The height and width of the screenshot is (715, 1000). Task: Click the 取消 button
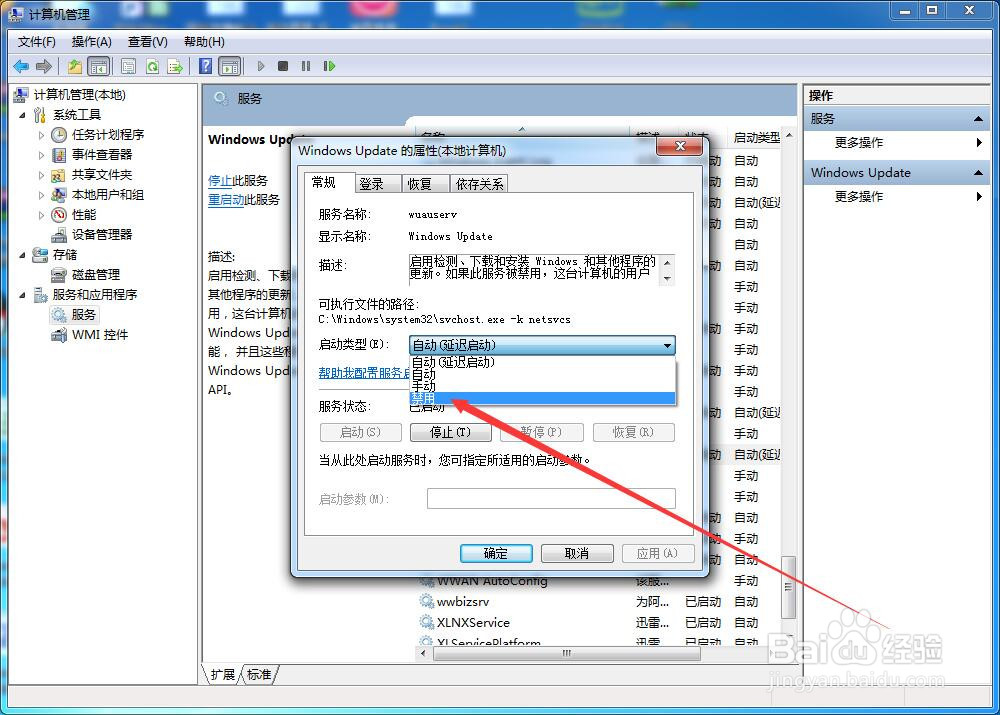coord(577,553)
